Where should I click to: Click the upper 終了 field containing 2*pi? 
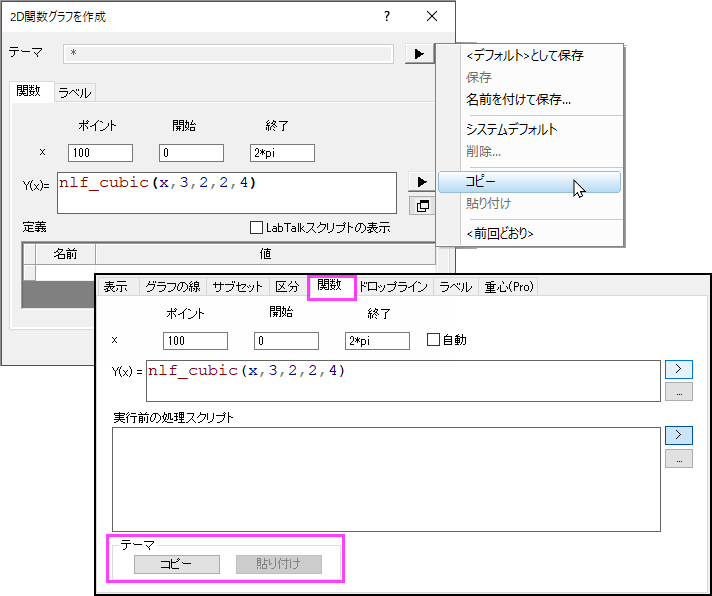pos(282,153)
